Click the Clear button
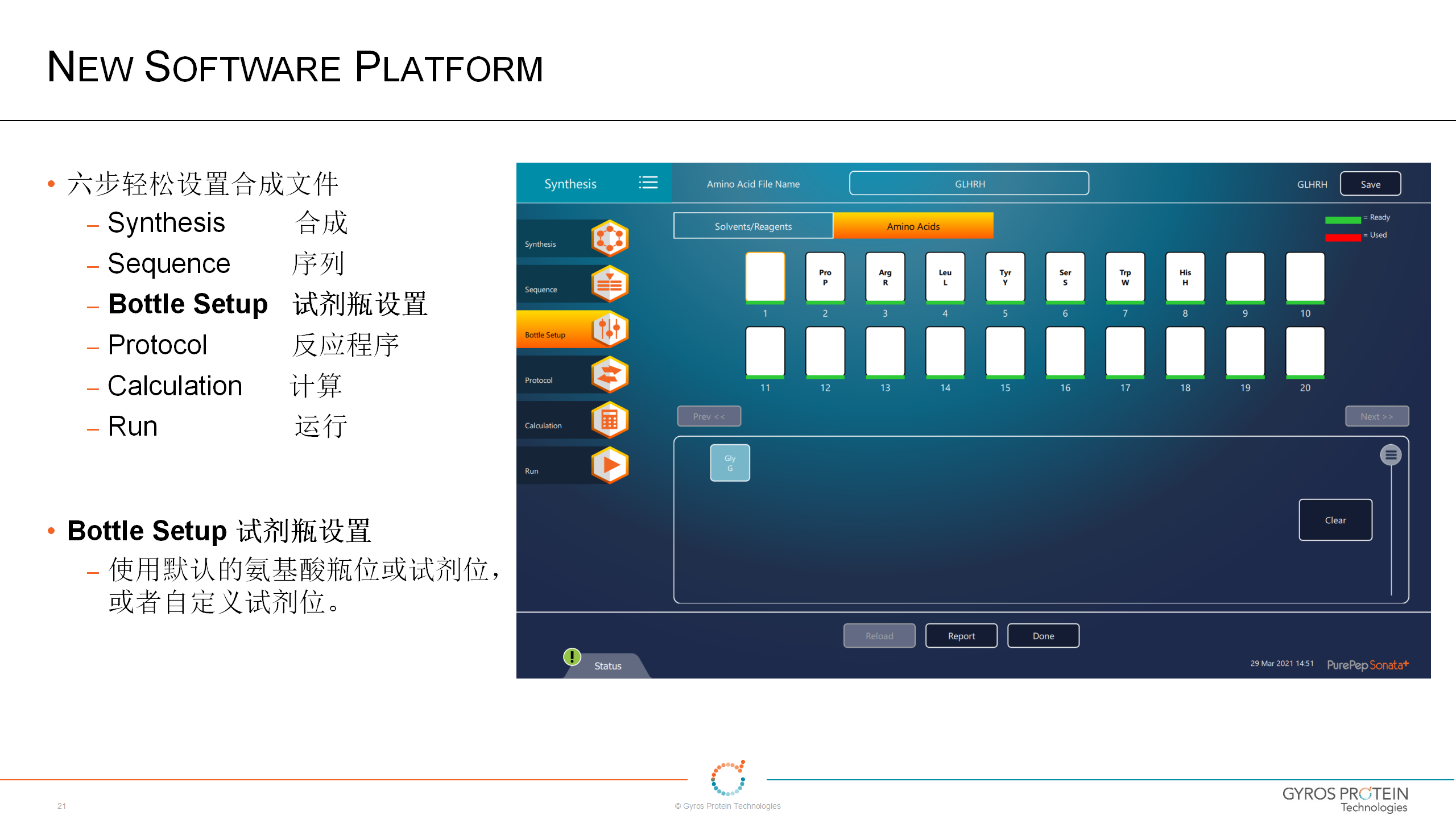This screenshot has width=1456, height=819. [x=1335, y=519]
